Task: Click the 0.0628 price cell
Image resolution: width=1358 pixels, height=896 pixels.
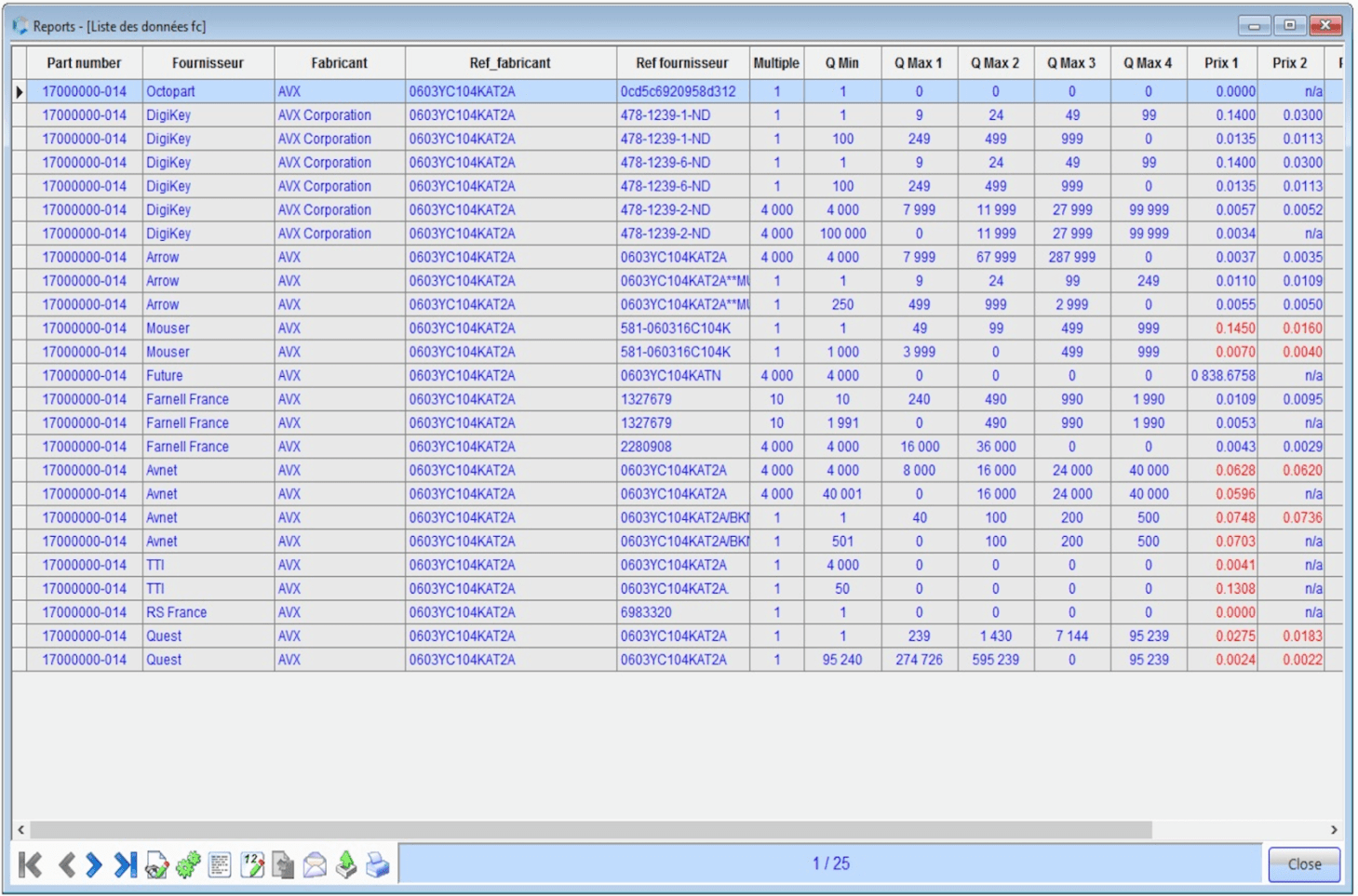Action: coord(1221,471)
